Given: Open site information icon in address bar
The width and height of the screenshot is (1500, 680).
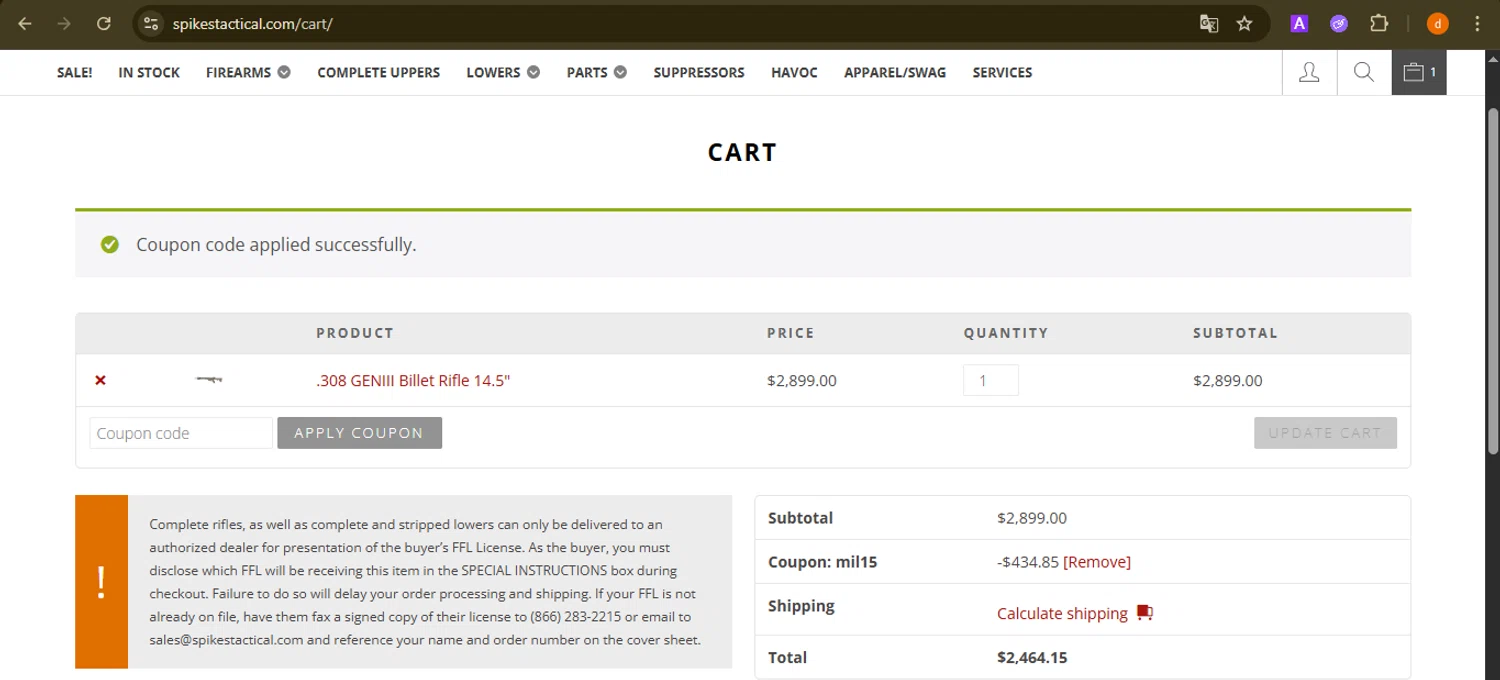Looking at the screenshot, I should pos(151,23).
